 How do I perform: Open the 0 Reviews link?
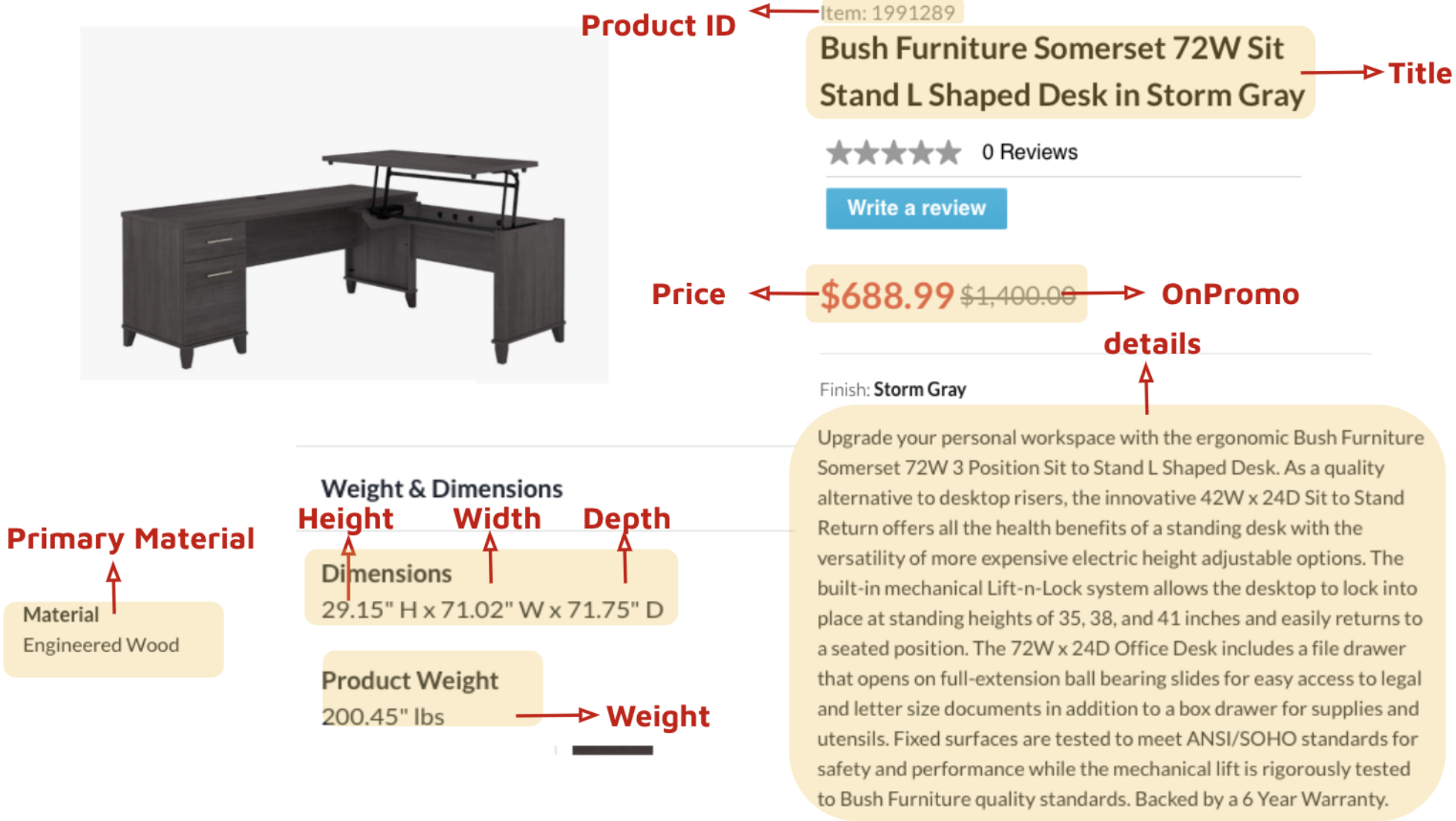(x=1029, y=152)
